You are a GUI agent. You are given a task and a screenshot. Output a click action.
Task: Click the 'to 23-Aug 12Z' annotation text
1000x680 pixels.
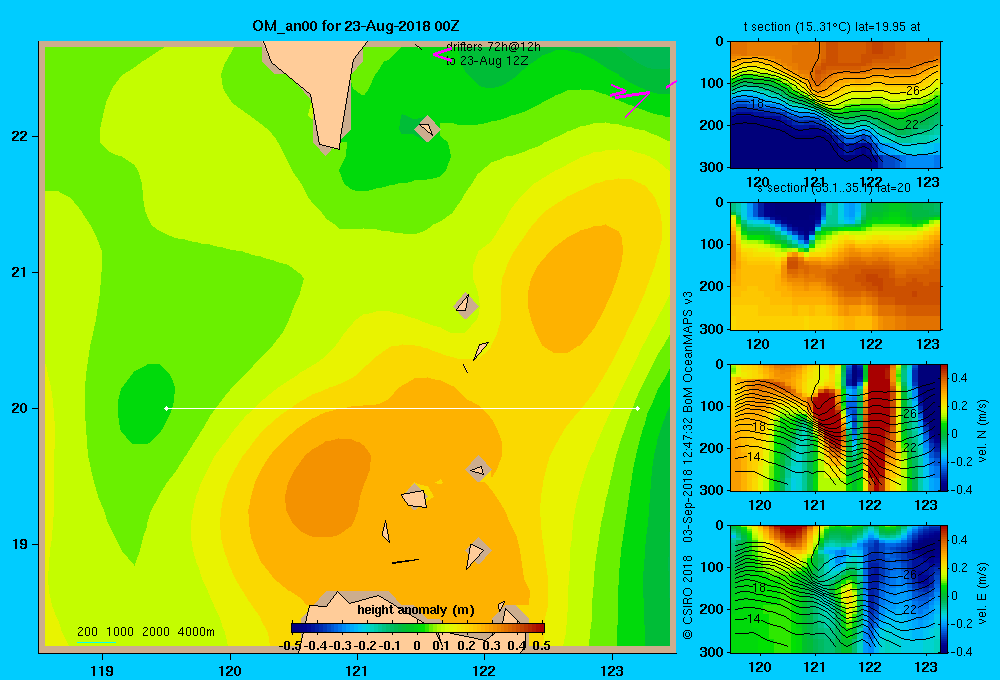click(487, 61)
